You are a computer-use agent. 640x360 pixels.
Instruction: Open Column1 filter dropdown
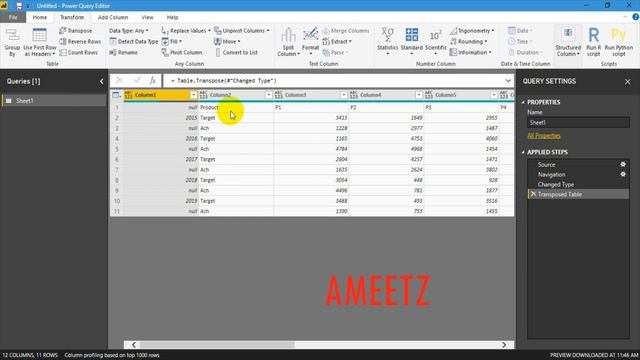[x=193, y=95]
